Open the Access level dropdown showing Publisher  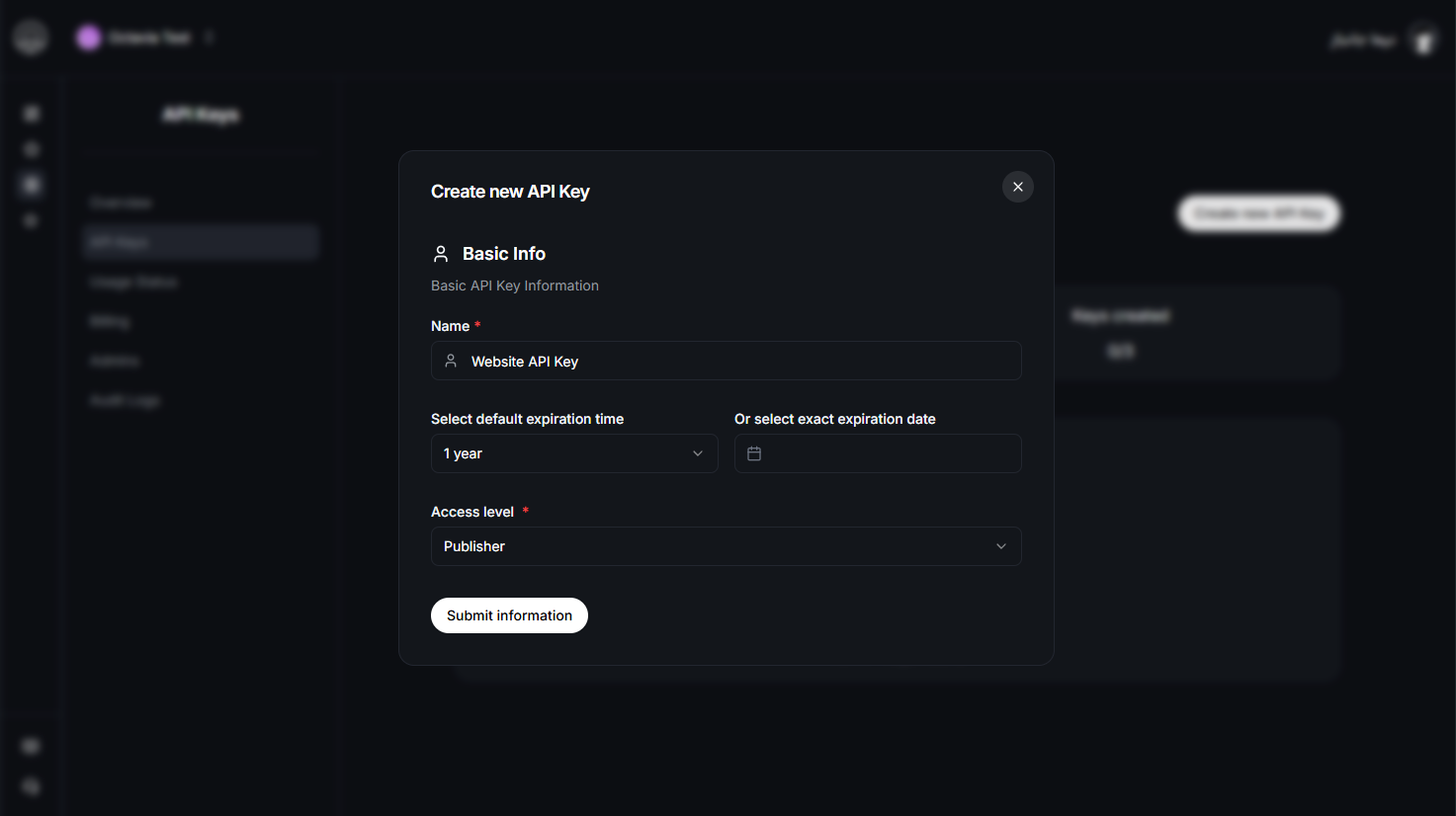click(x=726, y=546)
